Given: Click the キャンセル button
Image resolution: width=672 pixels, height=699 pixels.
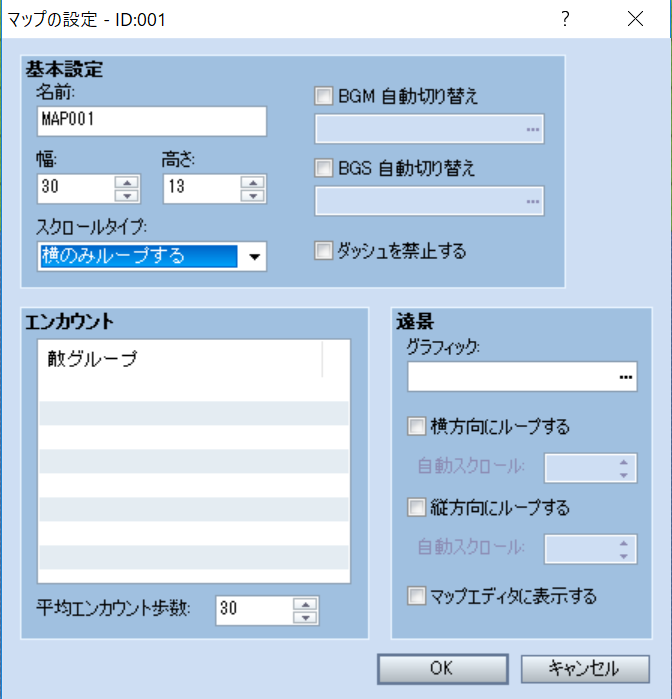Looking at the screenshot, I should pyautogui.click(x=585, y=669).
